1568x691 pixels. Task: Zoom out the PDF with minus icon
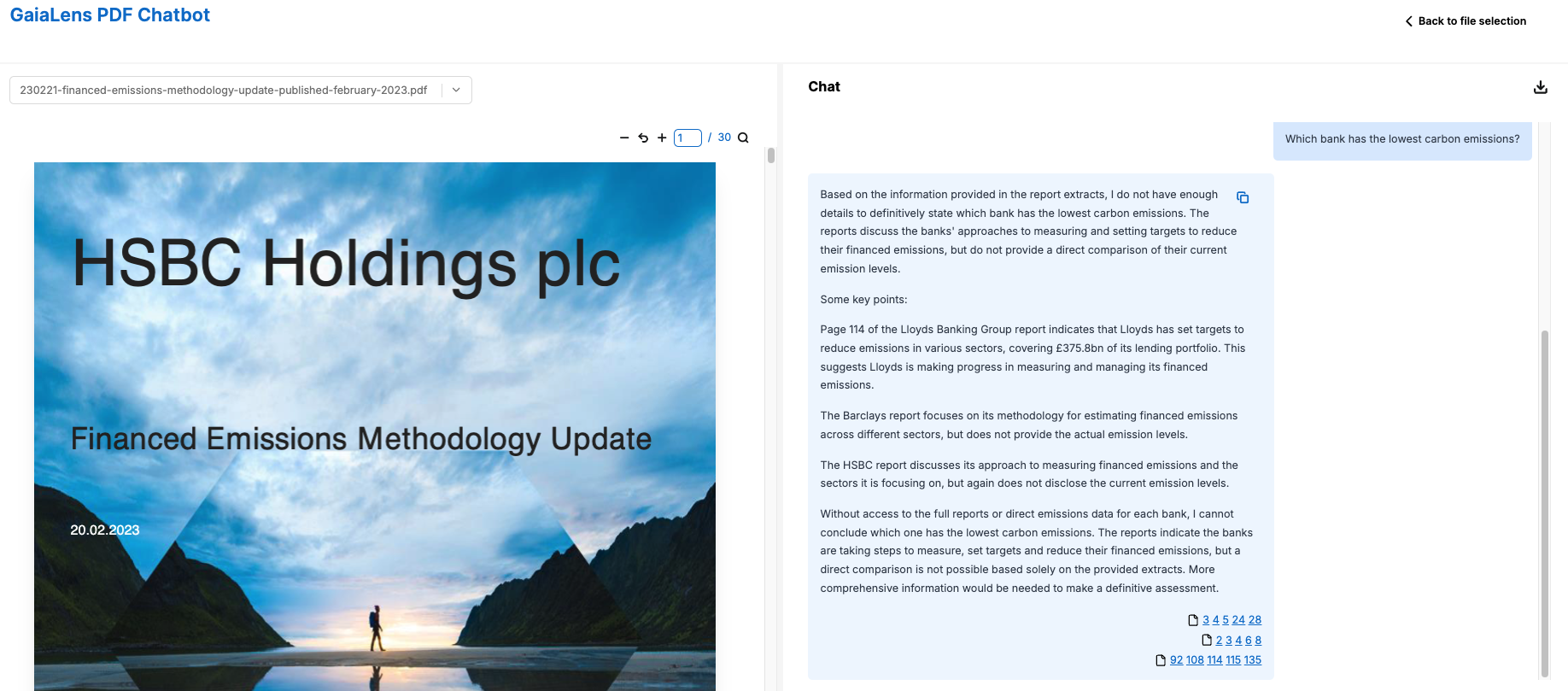click(x=624, y=138)
